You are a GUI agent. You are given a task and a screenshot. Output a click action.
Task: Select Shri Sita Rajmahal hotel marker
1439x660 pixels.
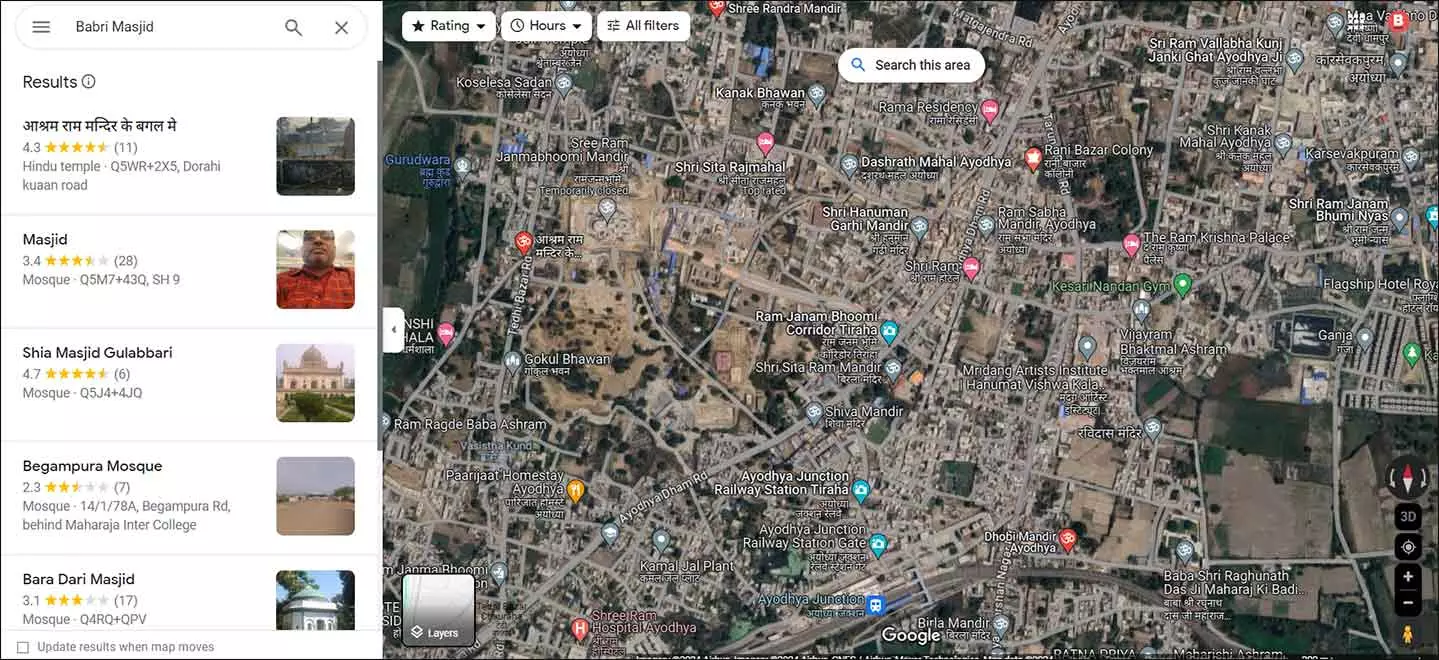click(x=766, y=143)
